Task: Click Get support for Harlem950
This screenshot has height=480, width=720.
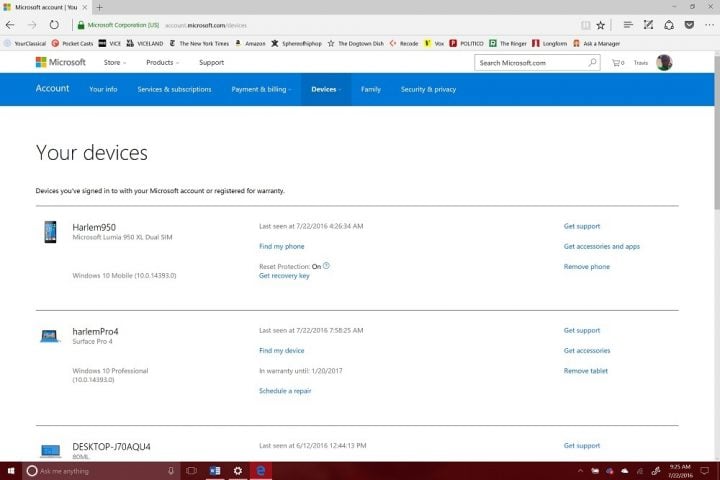Action: click(x=582, y=226)
